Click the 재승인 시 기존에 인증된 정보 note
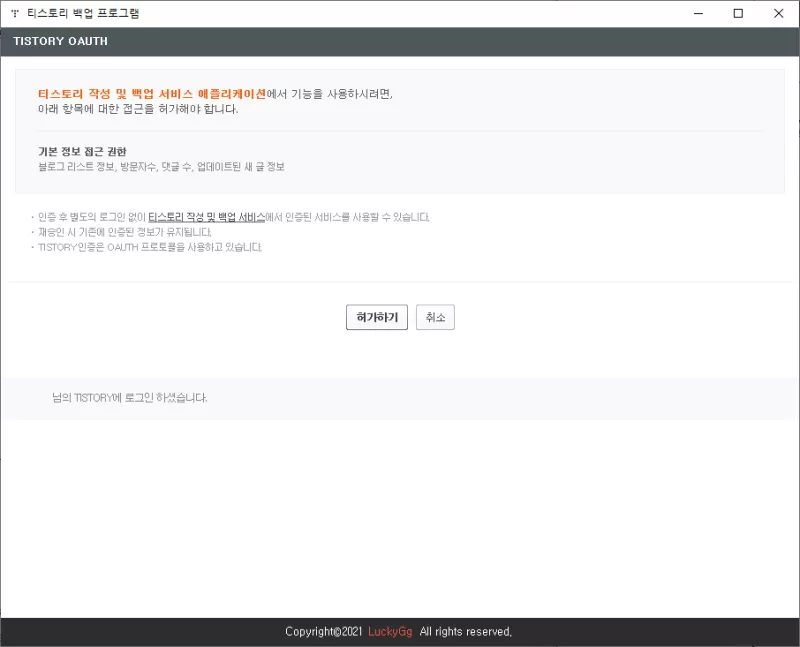 pyautogui.click(x=124, y=232)
